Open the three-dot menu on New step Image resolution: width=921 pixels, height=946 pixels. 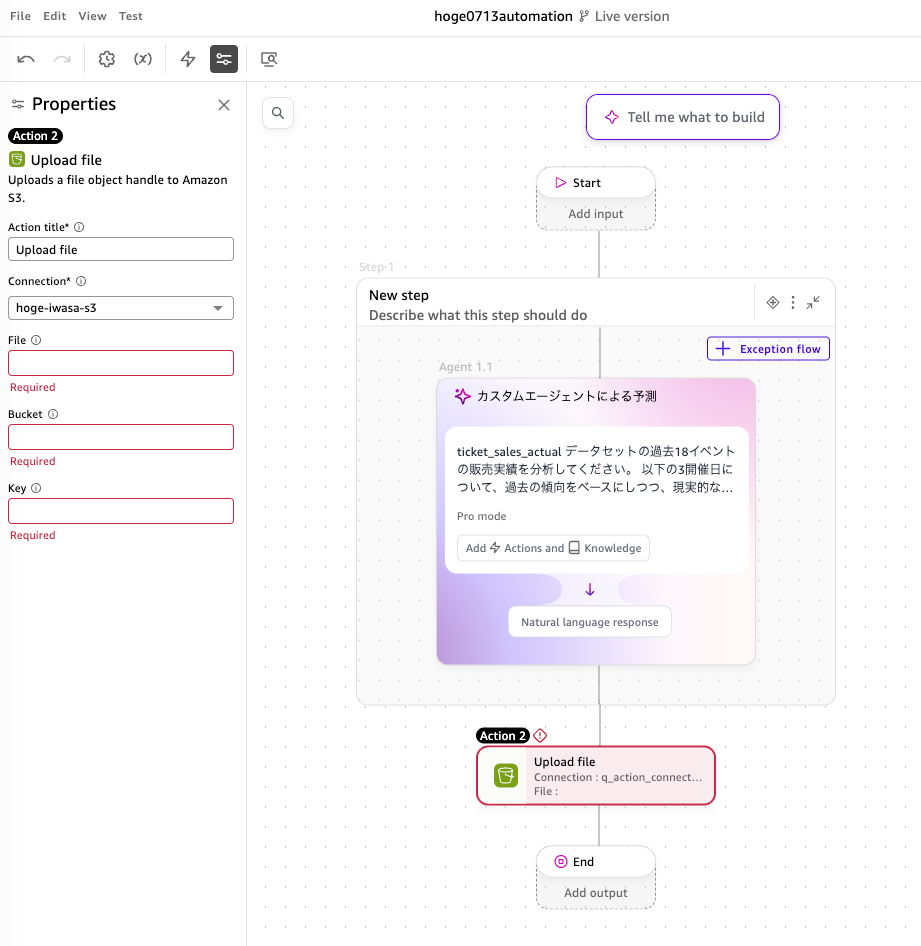pos(793,302)
